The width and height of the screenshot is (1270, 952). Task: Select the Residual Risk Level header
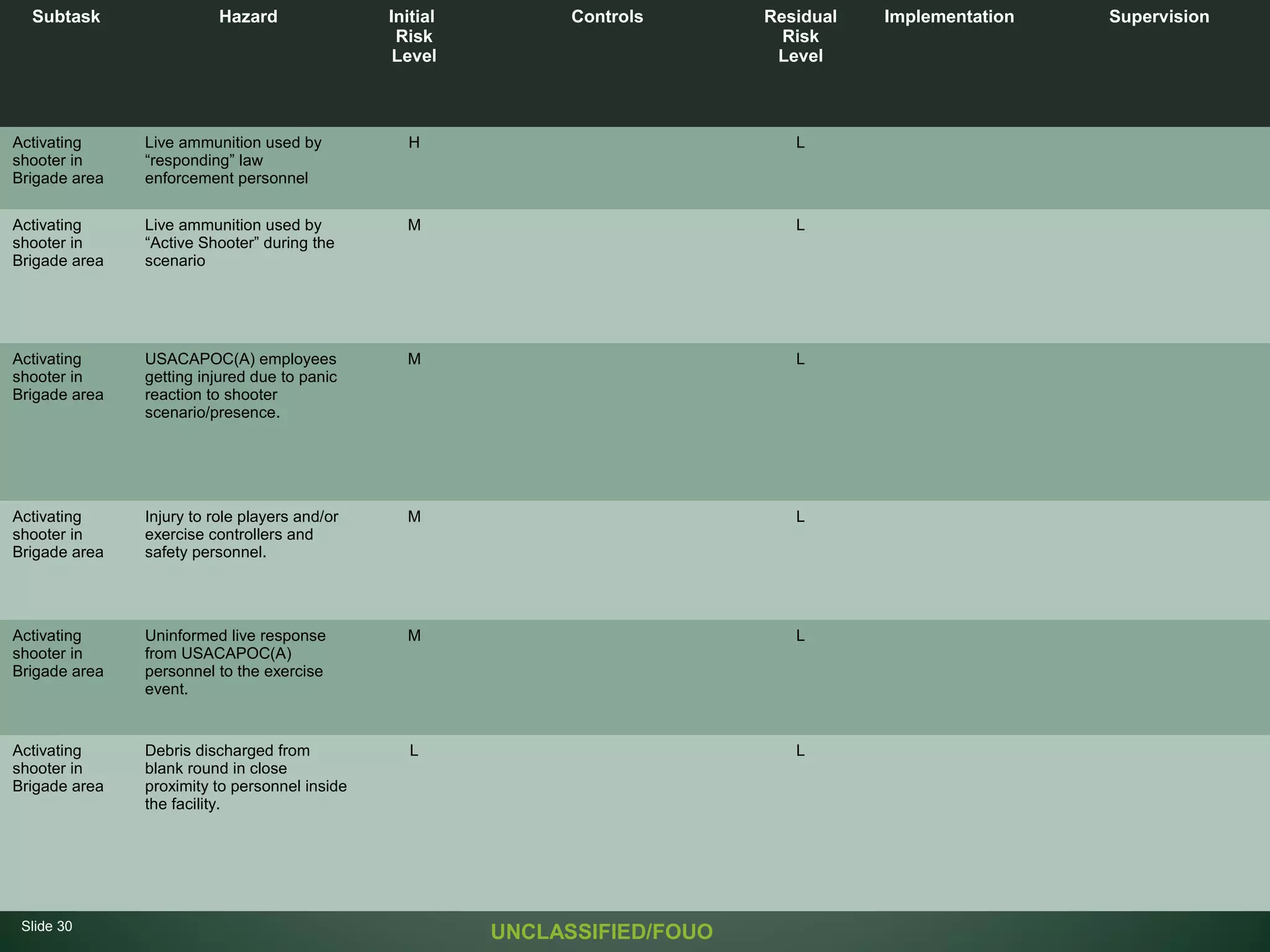800,36
